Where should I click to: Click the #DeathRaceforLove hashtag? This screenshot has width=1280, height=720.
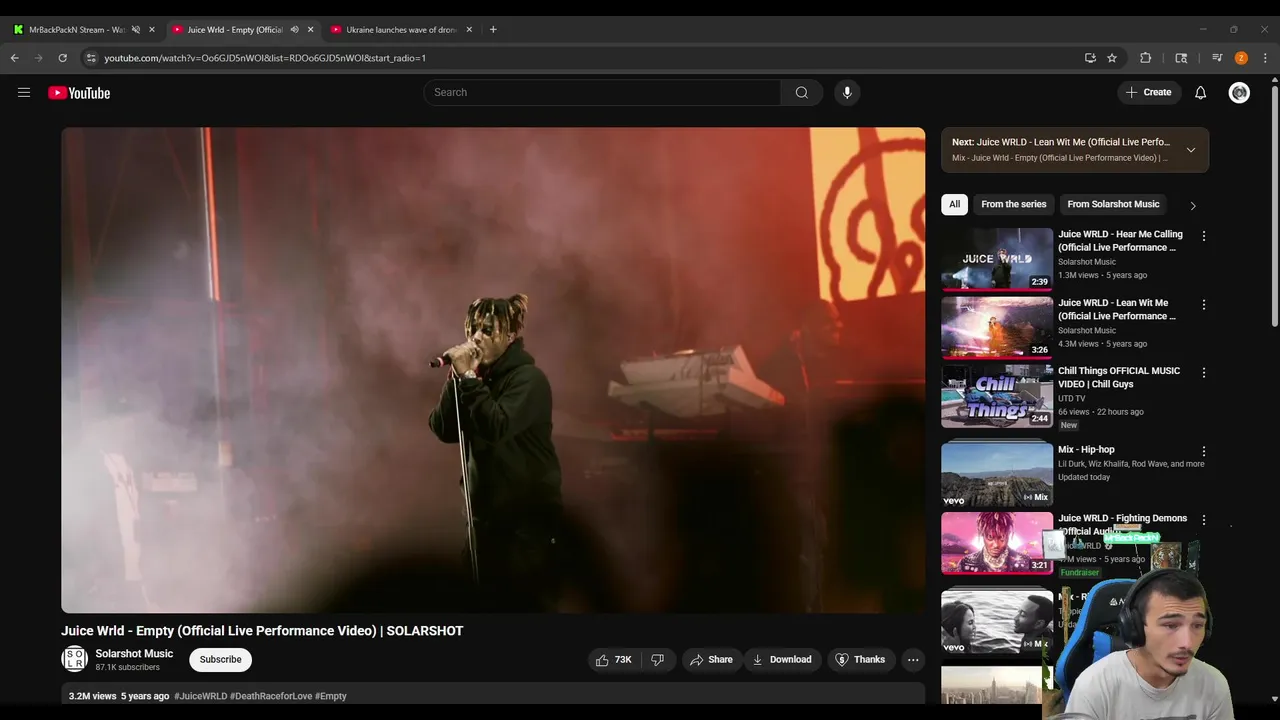coord(271,696)
